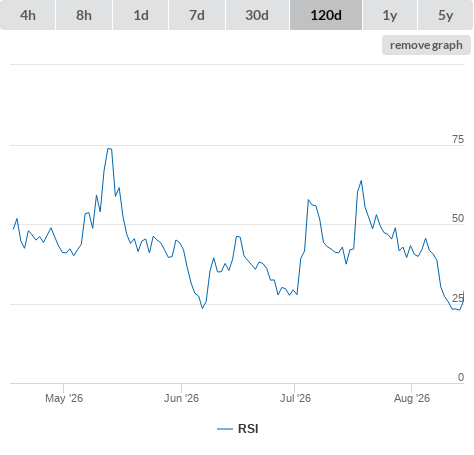Screen dimensions: 474x455
Task: Click the Aug '26 axis label
Action: 412,398
